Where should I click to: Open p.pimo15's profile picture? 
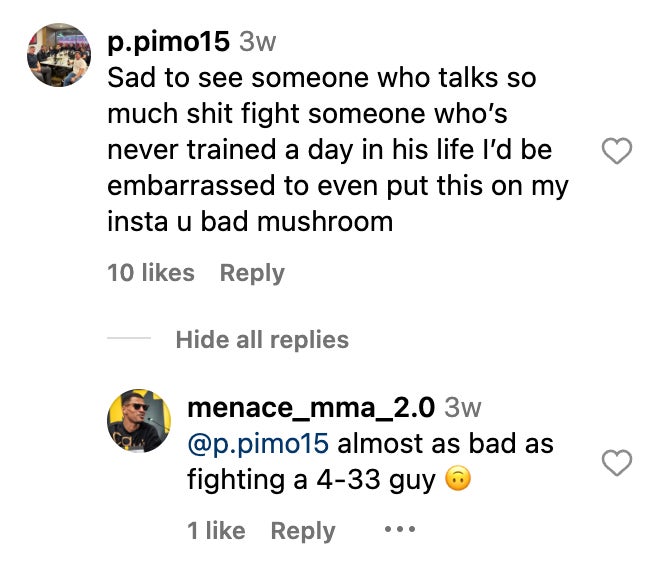pyautogui.click(x=59, y=56)
